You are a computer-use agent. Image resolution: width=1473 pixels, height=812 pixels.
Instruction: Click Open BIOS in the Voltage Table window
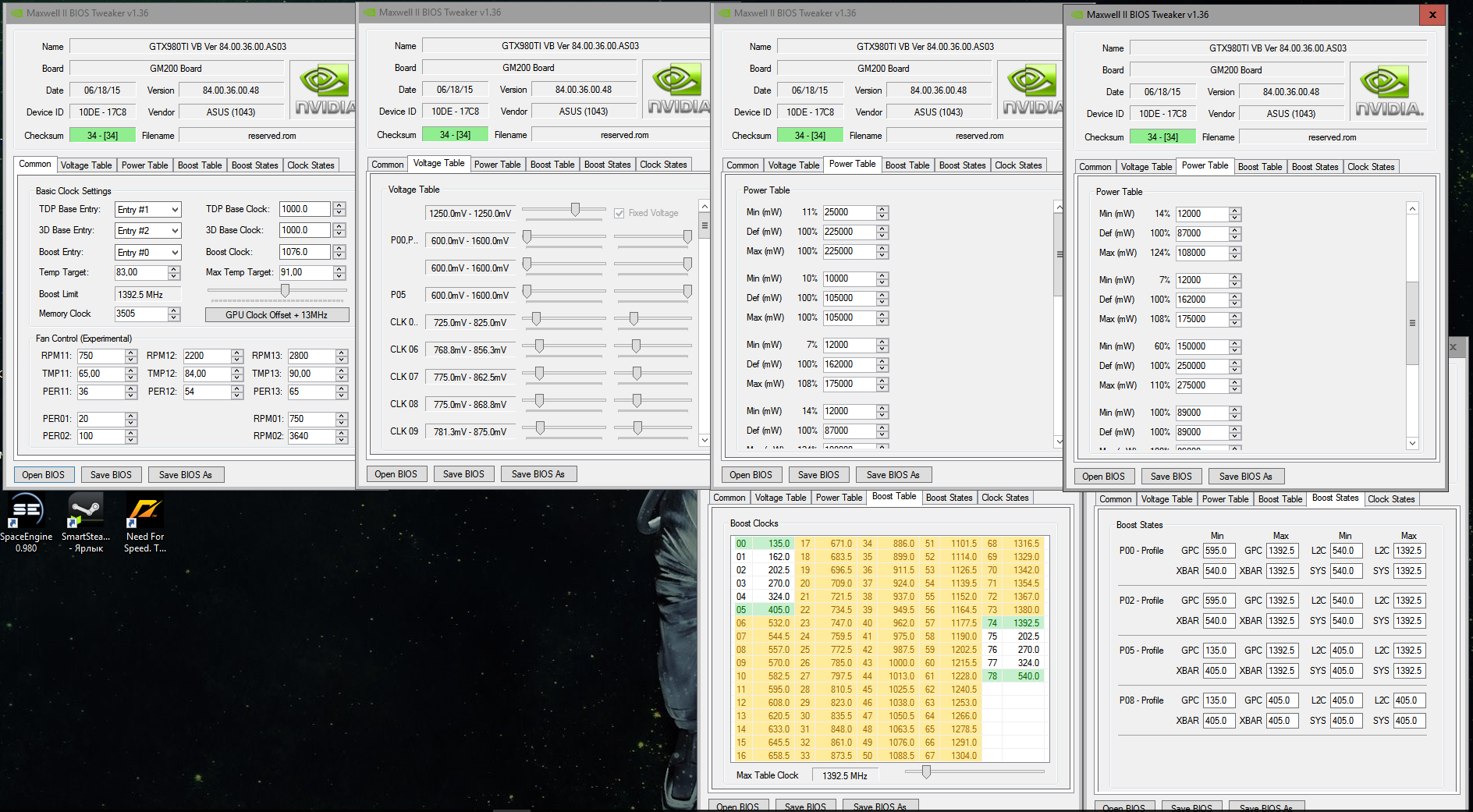396,474
